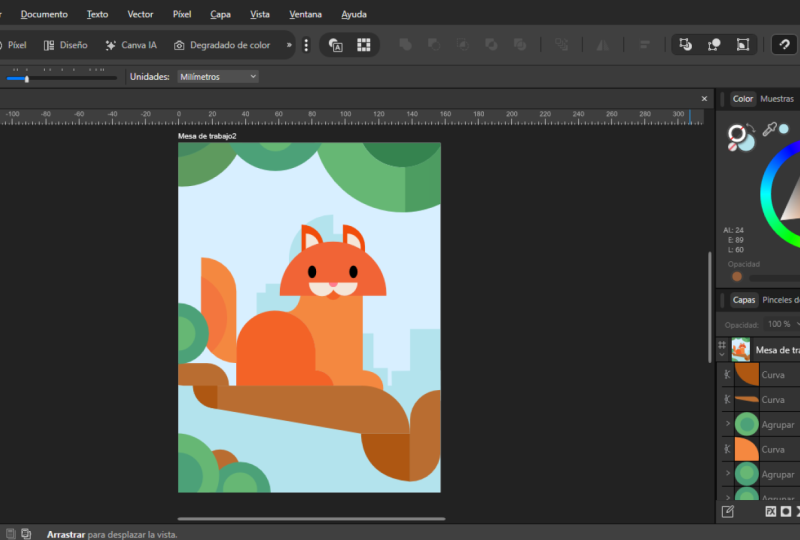Expand the second Agrupar group layer
The width and height of the screenshot is (800, 540).
click(x=728, y=473)
